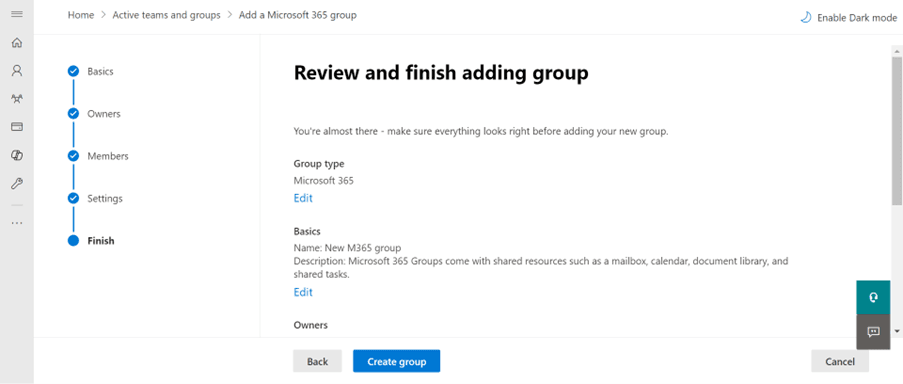Open Copilot icon in sidebar
903x384 pixels.
(x=17, y=155)
